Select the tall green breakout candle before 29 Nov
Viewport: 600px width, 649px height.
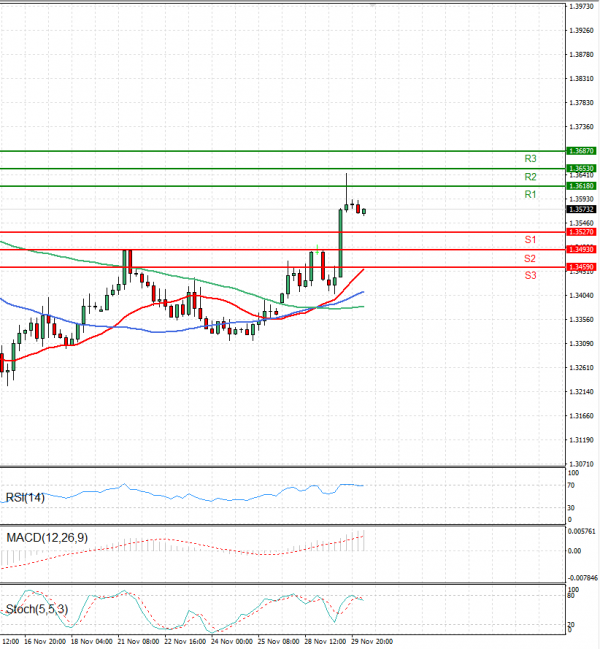(x=341, y=243)
